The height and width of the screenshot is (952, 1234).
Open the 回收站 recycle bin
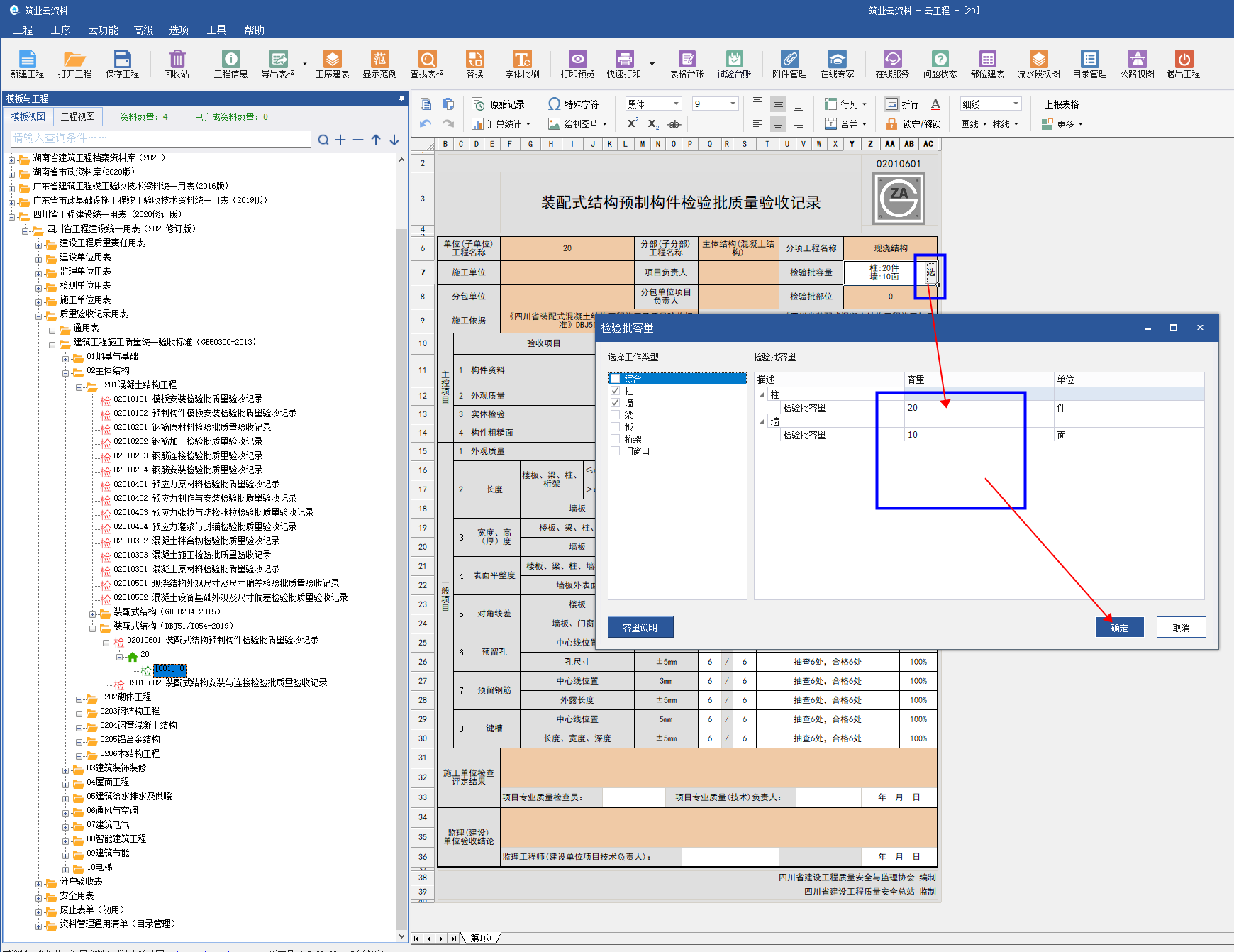(x=177, y=65)
